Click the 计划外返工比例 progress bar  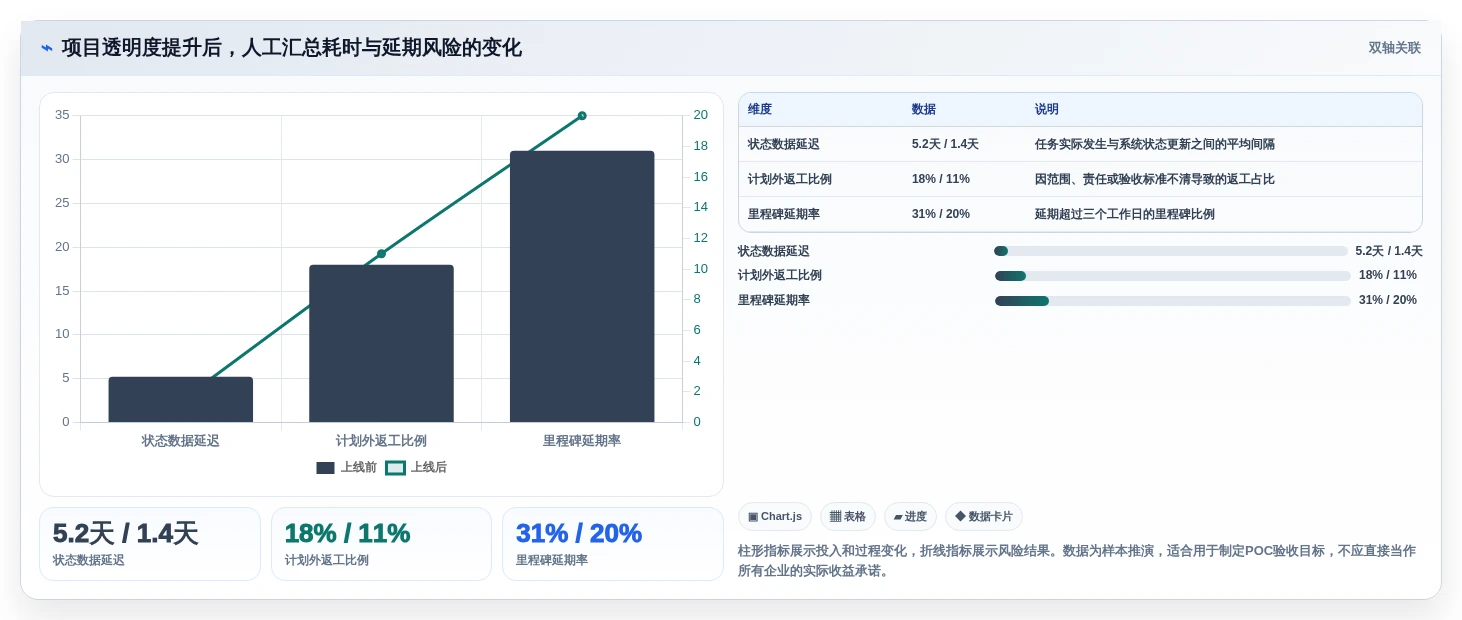point(1173,276)
